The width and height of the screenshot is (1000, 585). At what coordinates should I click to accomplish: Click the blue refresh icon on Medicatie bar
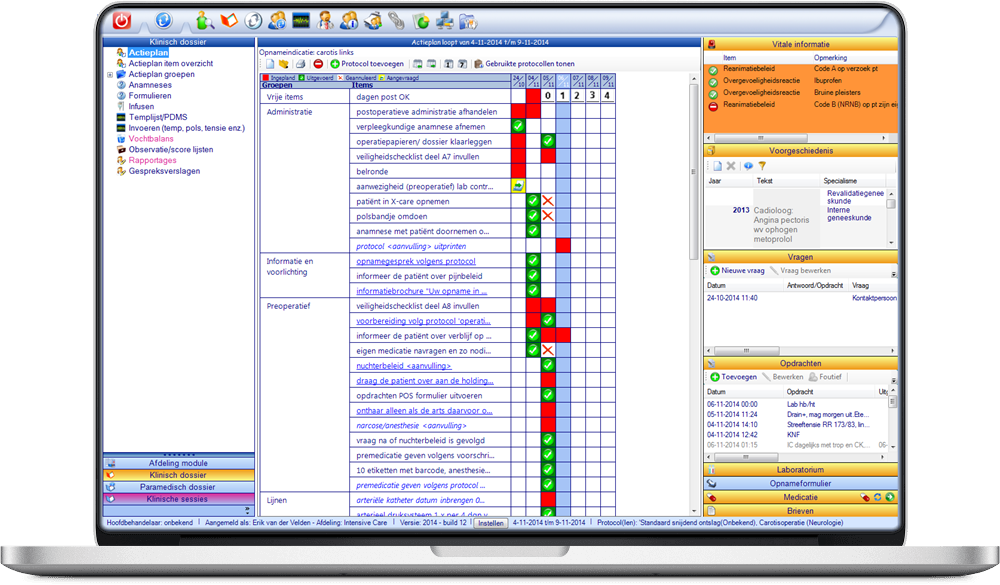(x=878, y=497)
